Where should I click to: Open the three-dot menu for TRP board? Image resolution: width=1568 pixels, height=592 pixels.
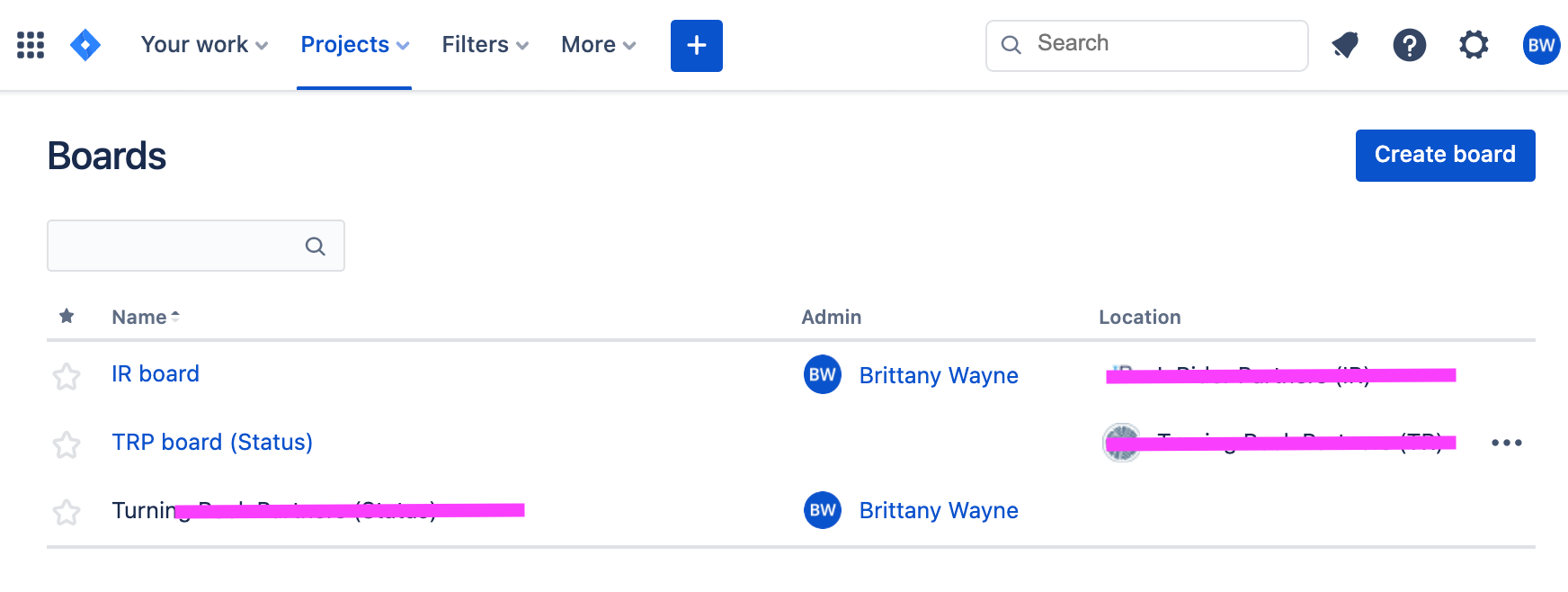tap(1507, 443)
